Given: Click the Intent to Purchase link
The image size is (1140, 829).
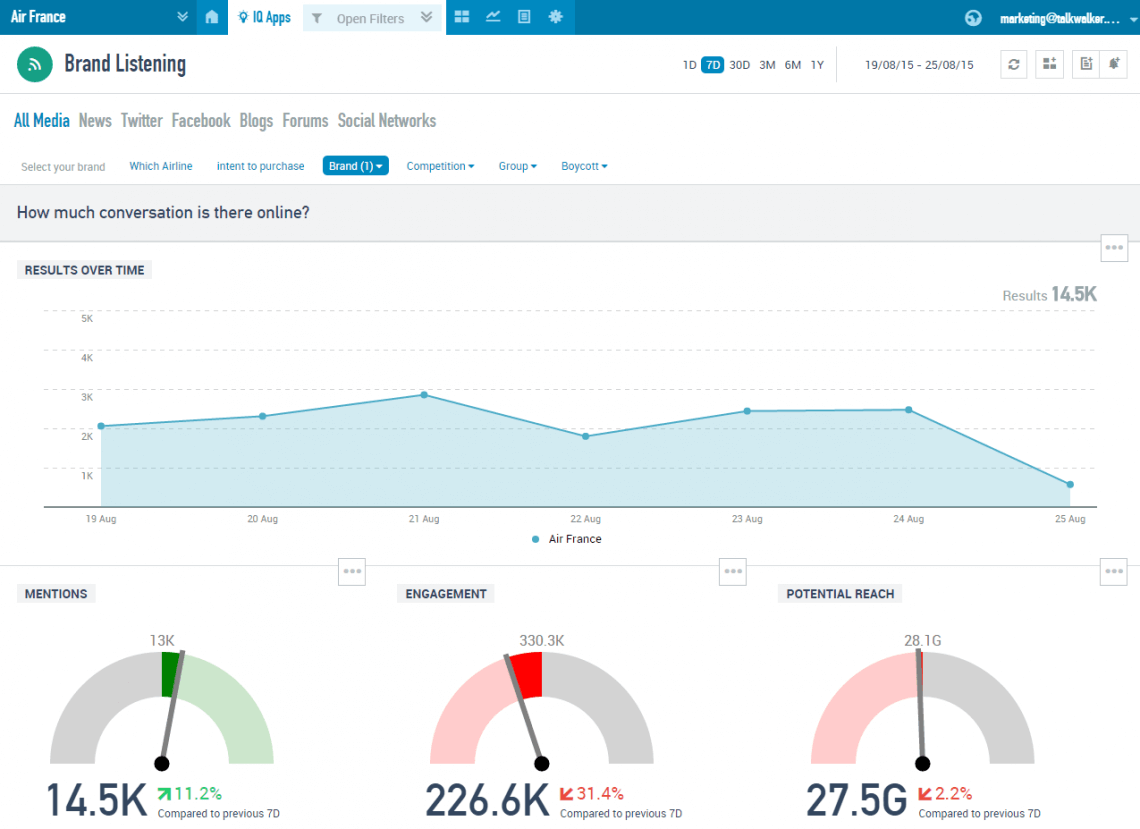Looking at the screenshot, I should pos(260,166).
